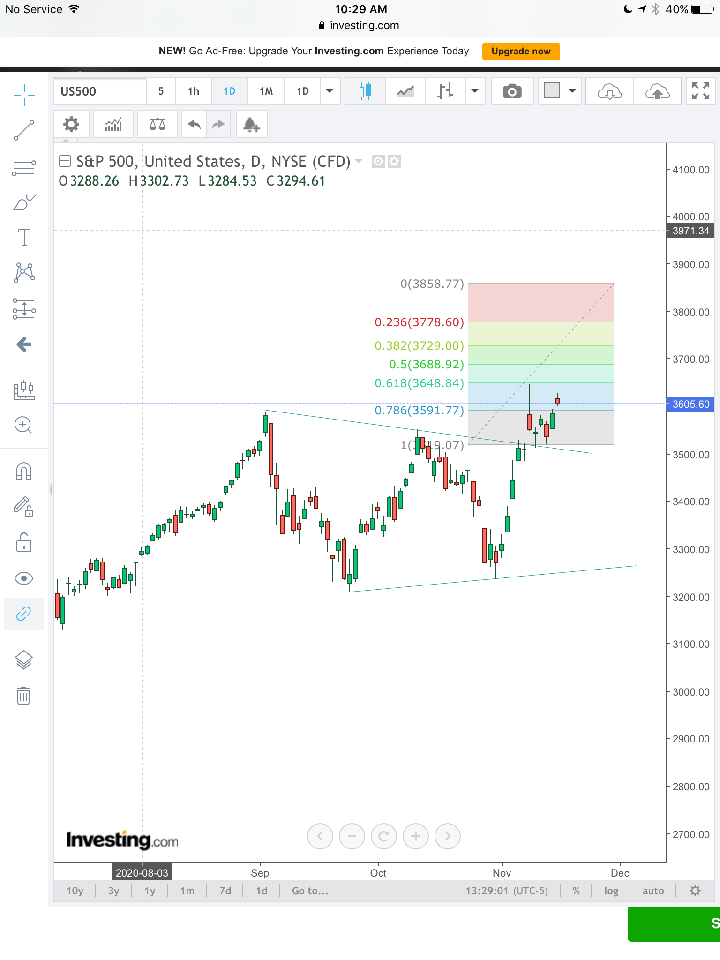This screenshot has width=720, height=960.
Task: Set the range to 7d
Action: (x=225, y=891)
